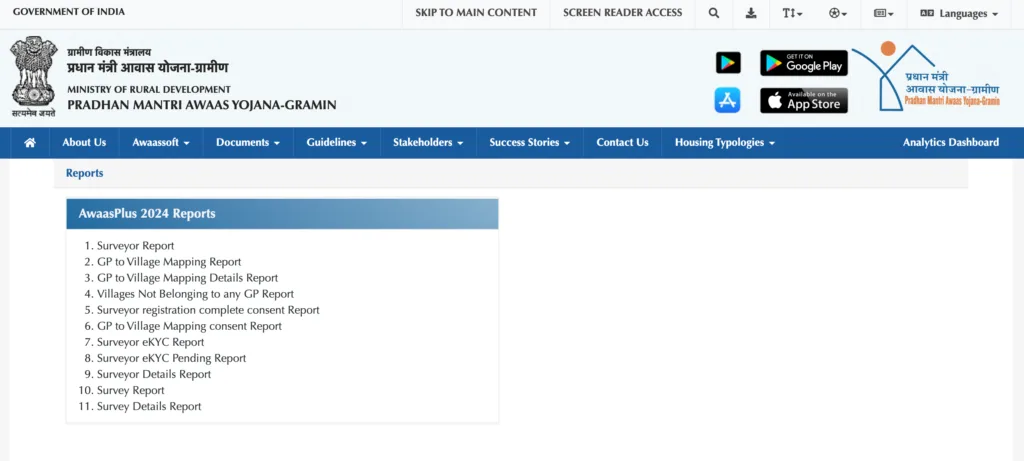This screenshot has width=1024, height=461.
Task: Expand the Awaassoft menu
Action: tap(161, 142)
